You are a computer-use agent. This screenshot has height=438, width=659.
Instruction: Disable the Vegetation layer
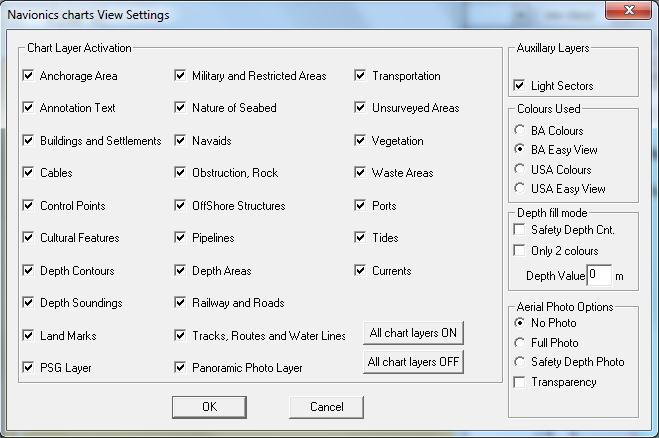pyautogui.click(x=360, y=140)
